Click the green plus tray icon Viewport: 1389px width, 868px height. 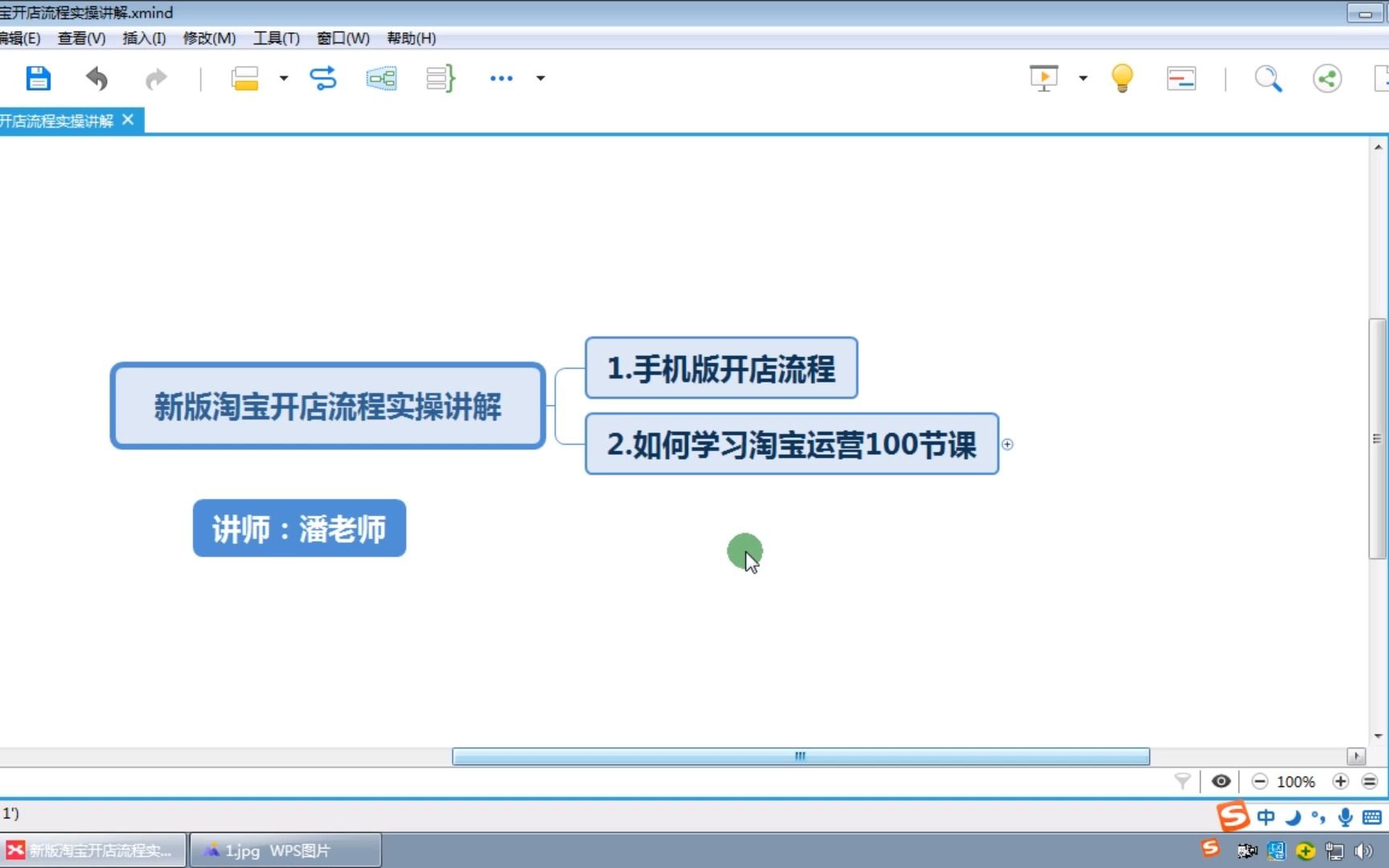1305,851
